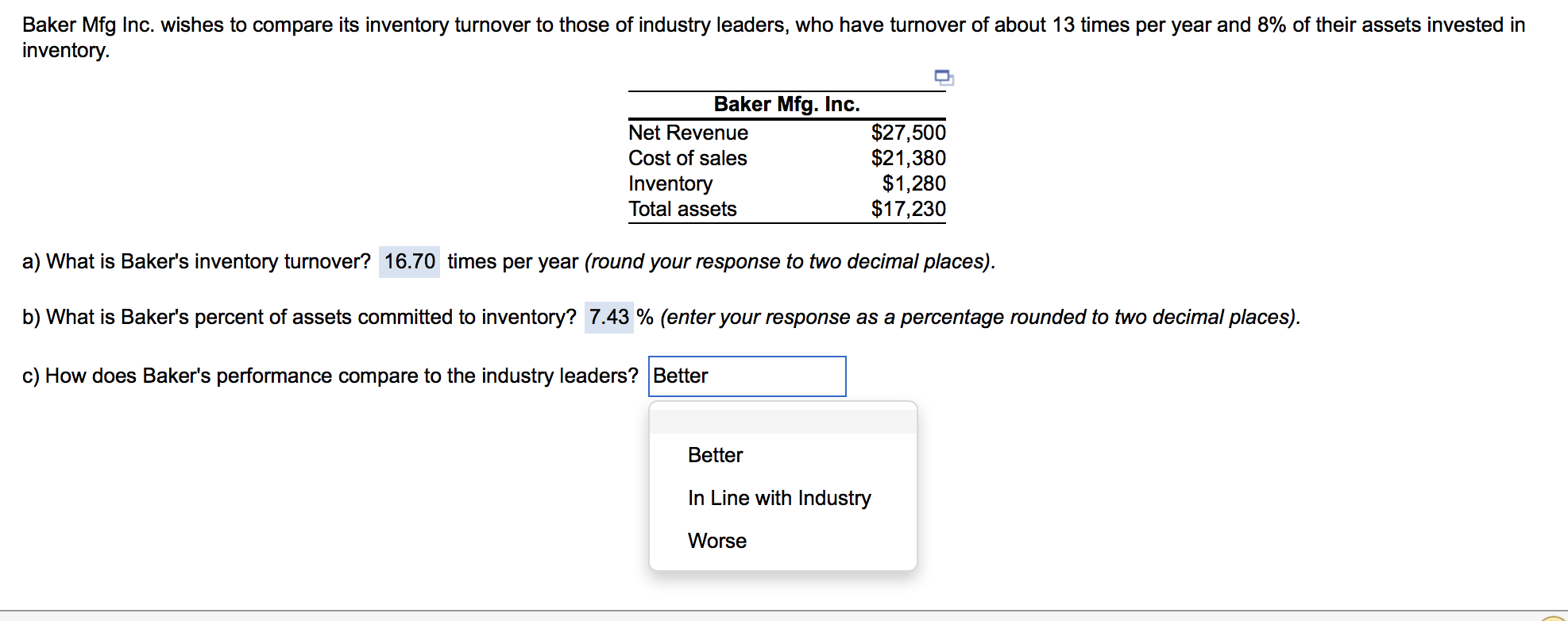Choose In Line with Industry option

pyautogui.click(x=778, y=498)
